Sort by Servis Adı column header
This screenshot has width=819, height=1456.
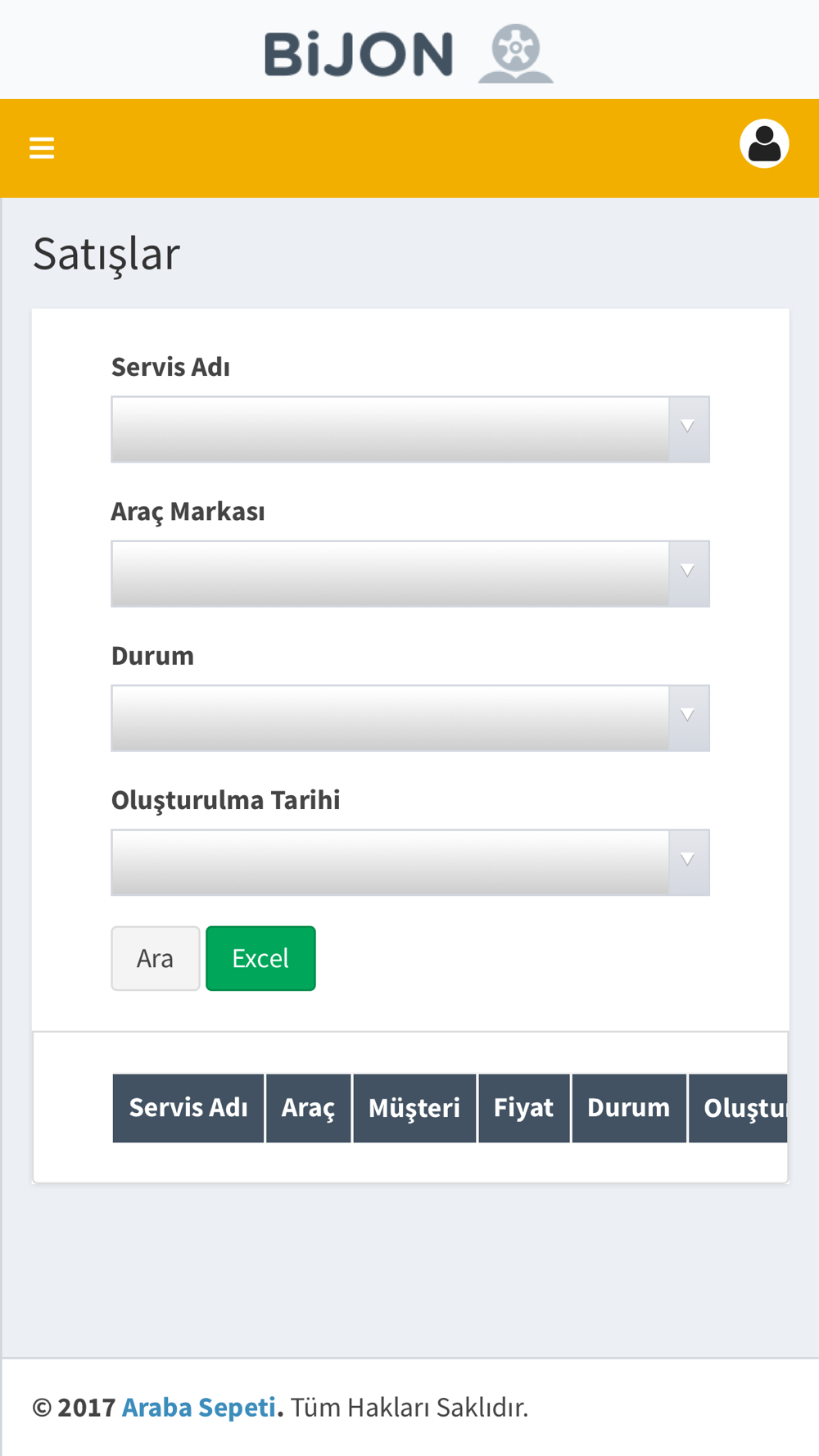(x=188, y=1108)
